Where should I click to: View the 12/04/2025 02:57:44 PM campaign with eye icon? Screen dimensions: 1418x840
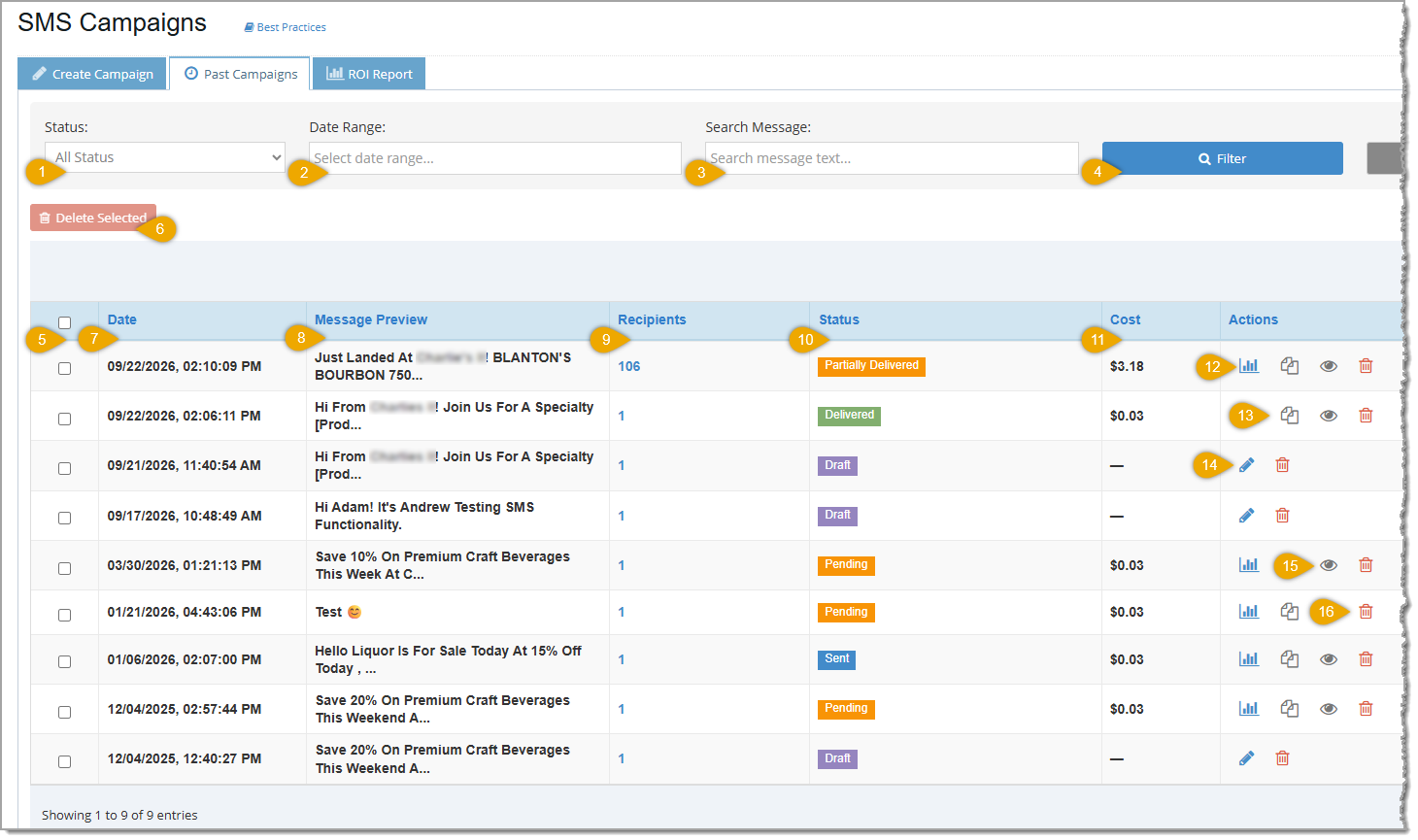(x=1329, y=709)
